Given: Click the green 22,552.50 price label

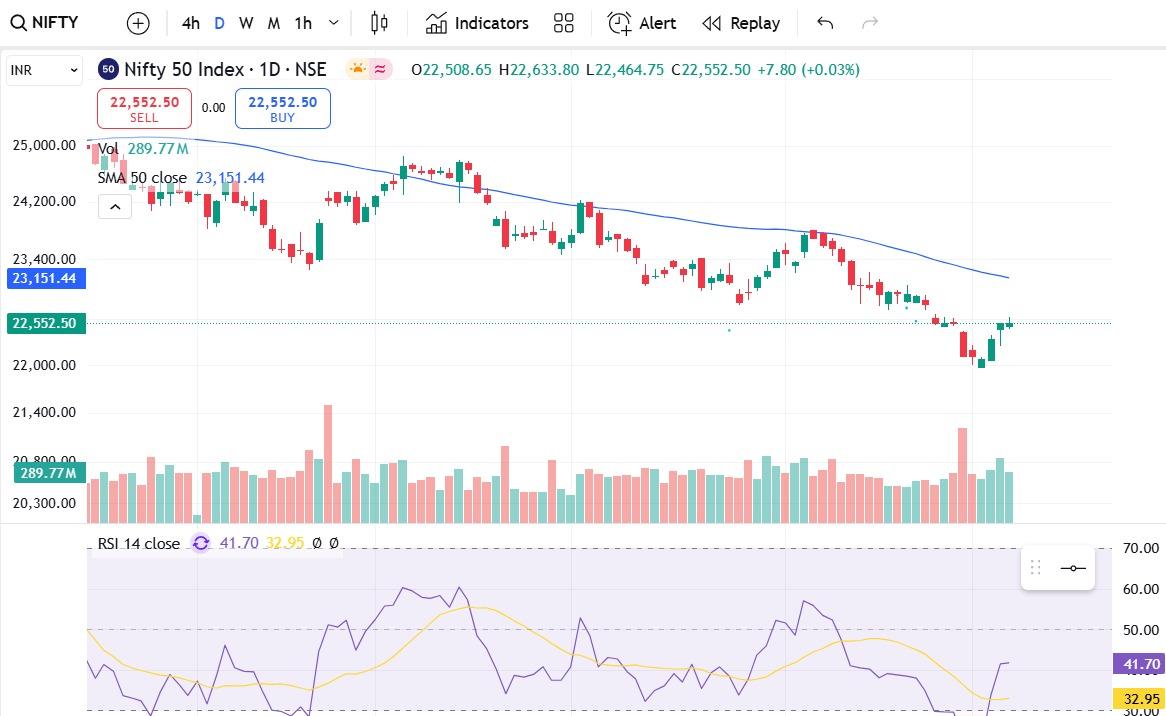Looking at the screenshot, I should [45, 323].
